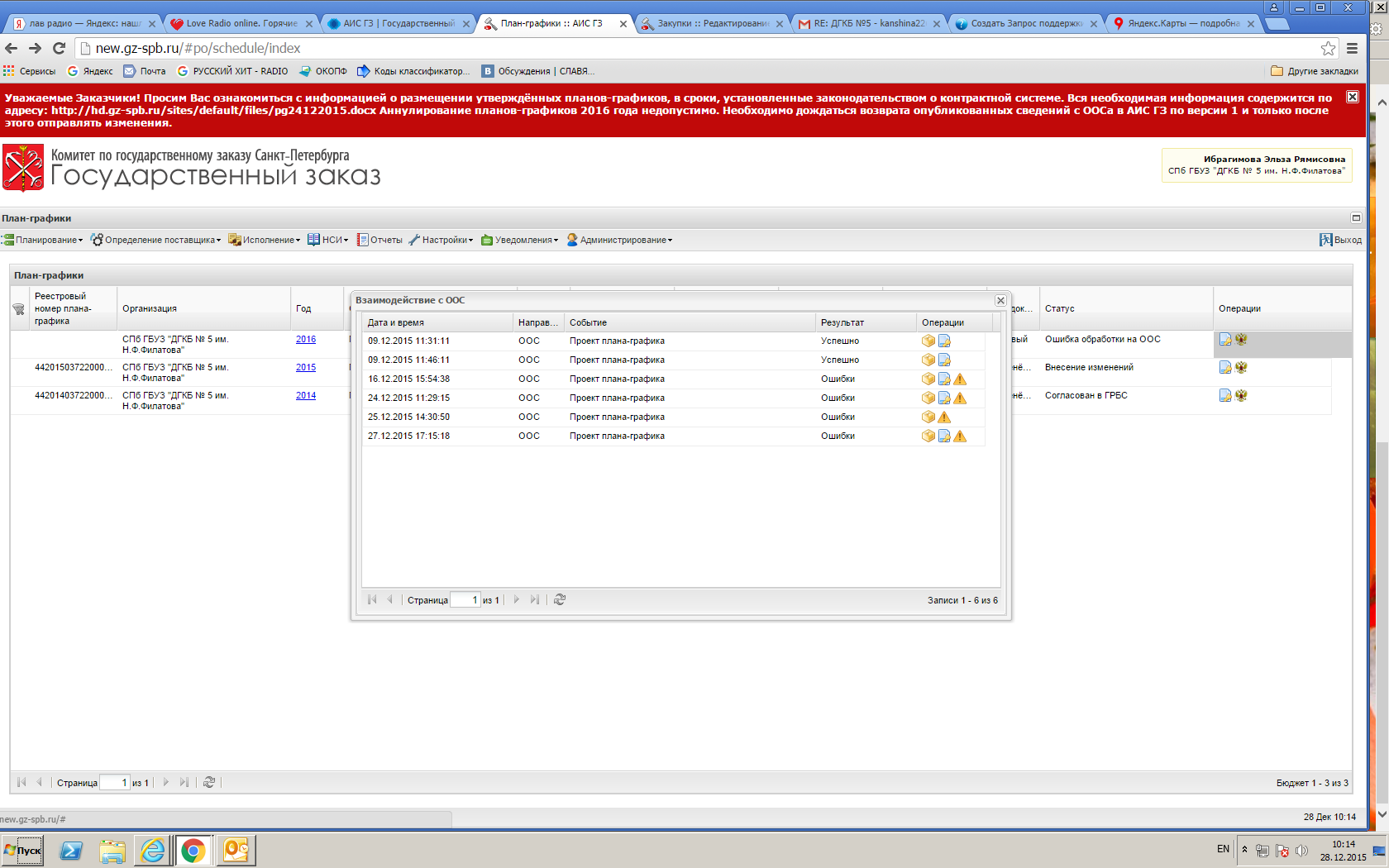Open signed document icon for 09.12.2015 11:31:11 entry

point(944,341)
